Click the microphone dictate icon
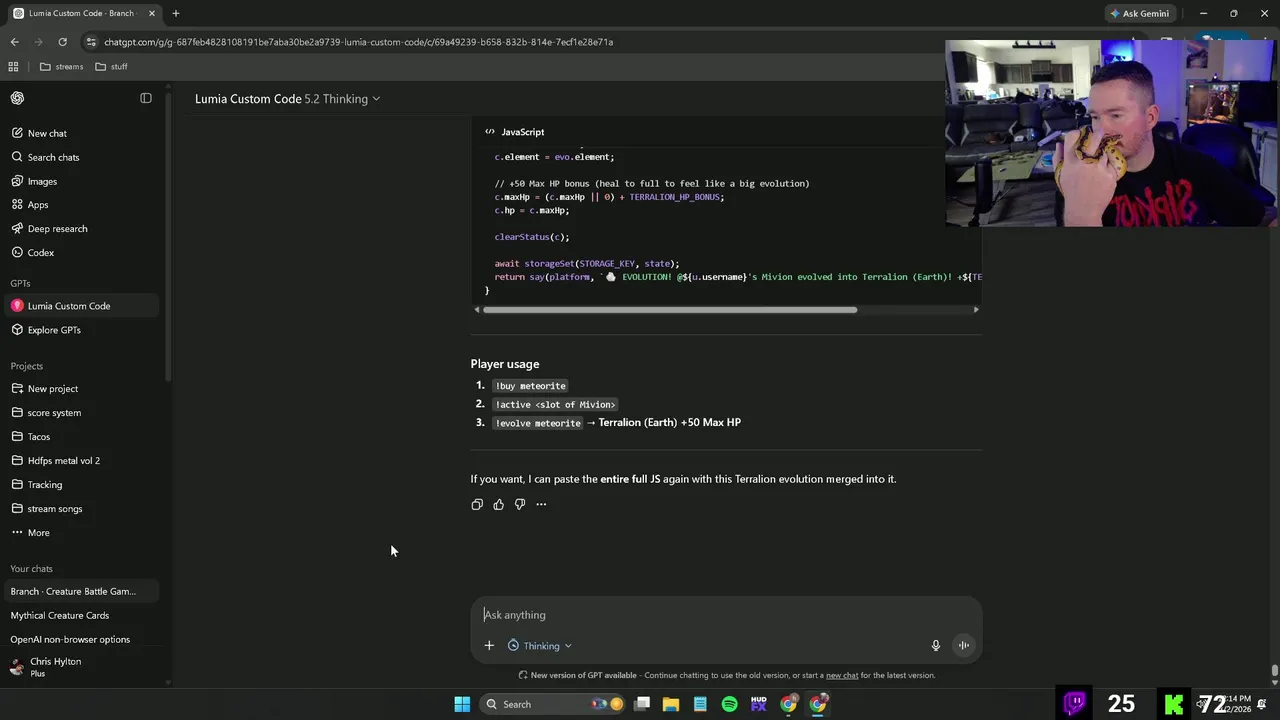The image size is (1280, 720). 936,646
